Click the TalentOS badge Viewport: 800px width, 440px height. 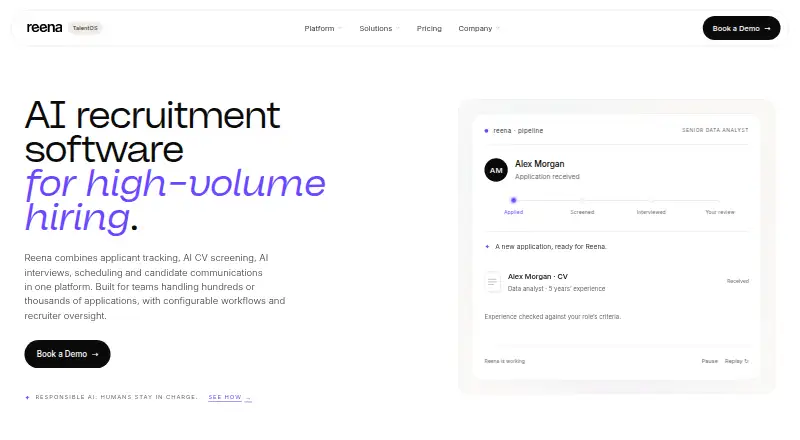point(85,28)
